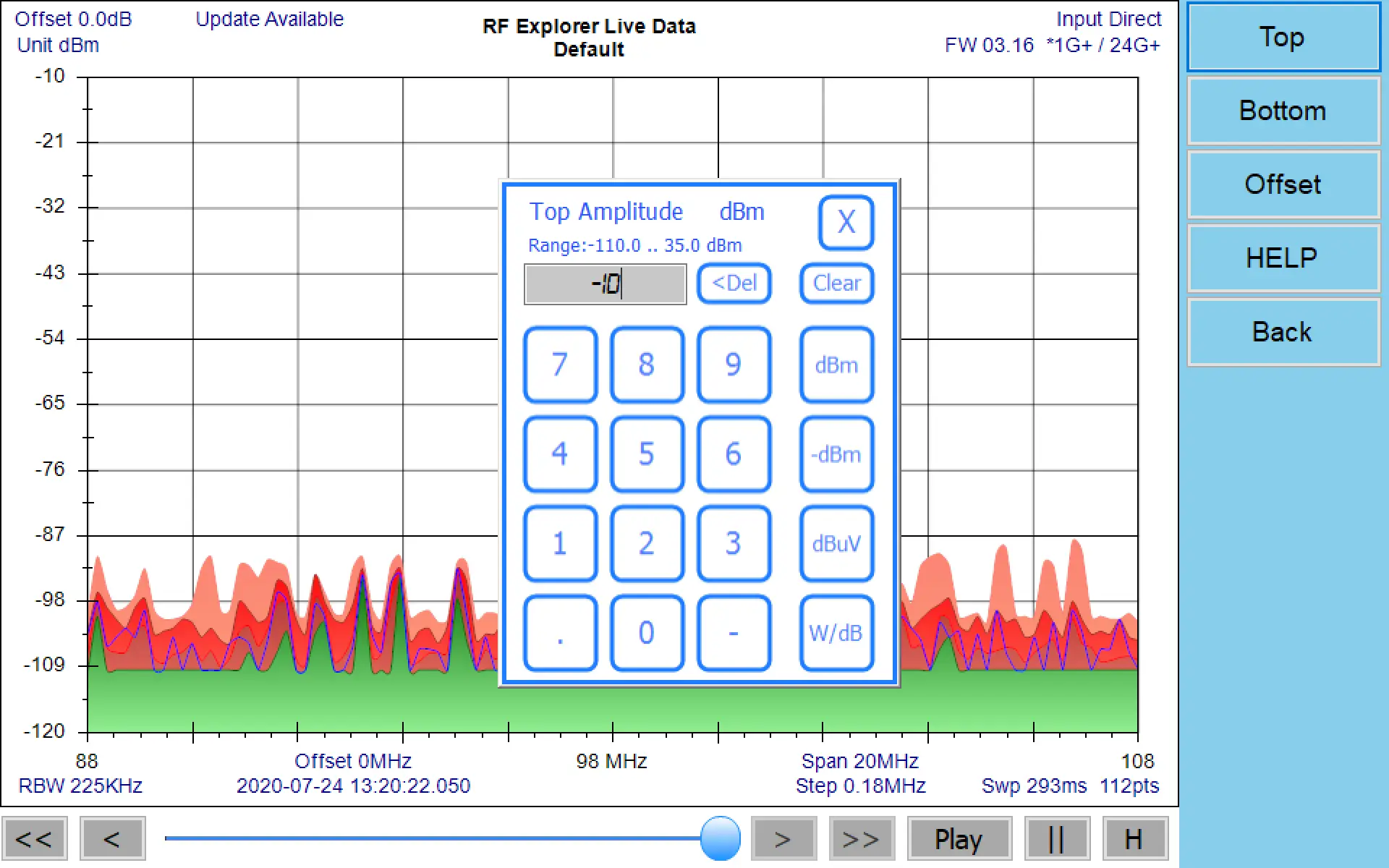Click the RBW 225KHz readout
This screenshot has height=868, width=1389.
(80, 786)
